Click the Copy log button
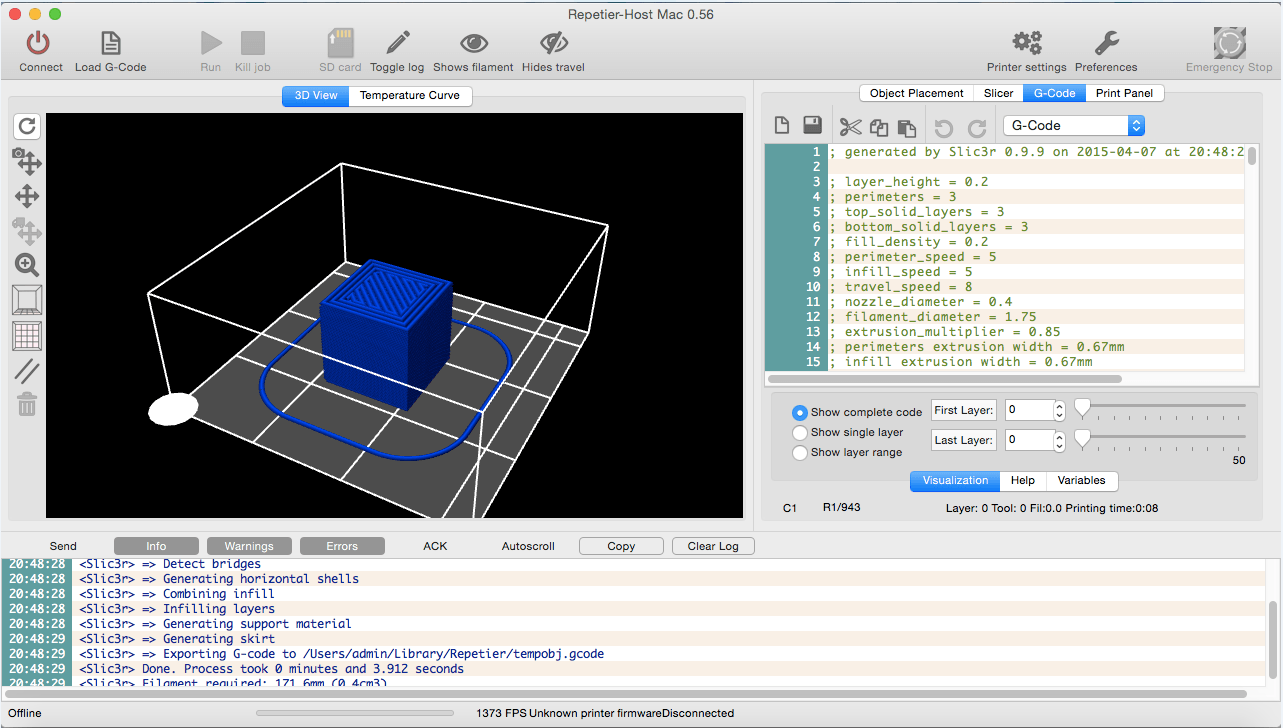 click(621, 546)
